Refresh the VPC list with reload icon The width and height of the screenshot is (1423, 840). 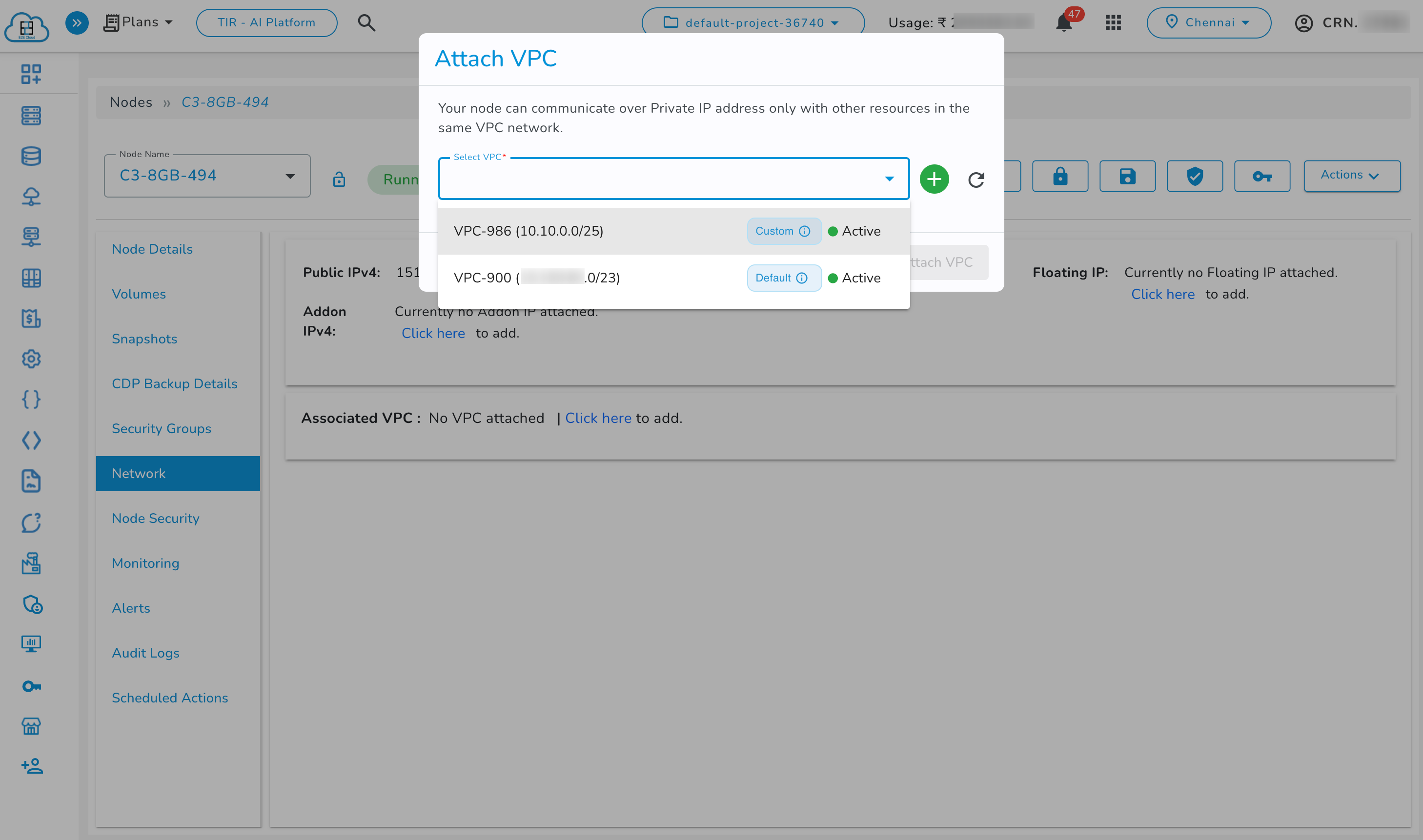[x=976, y=179]
